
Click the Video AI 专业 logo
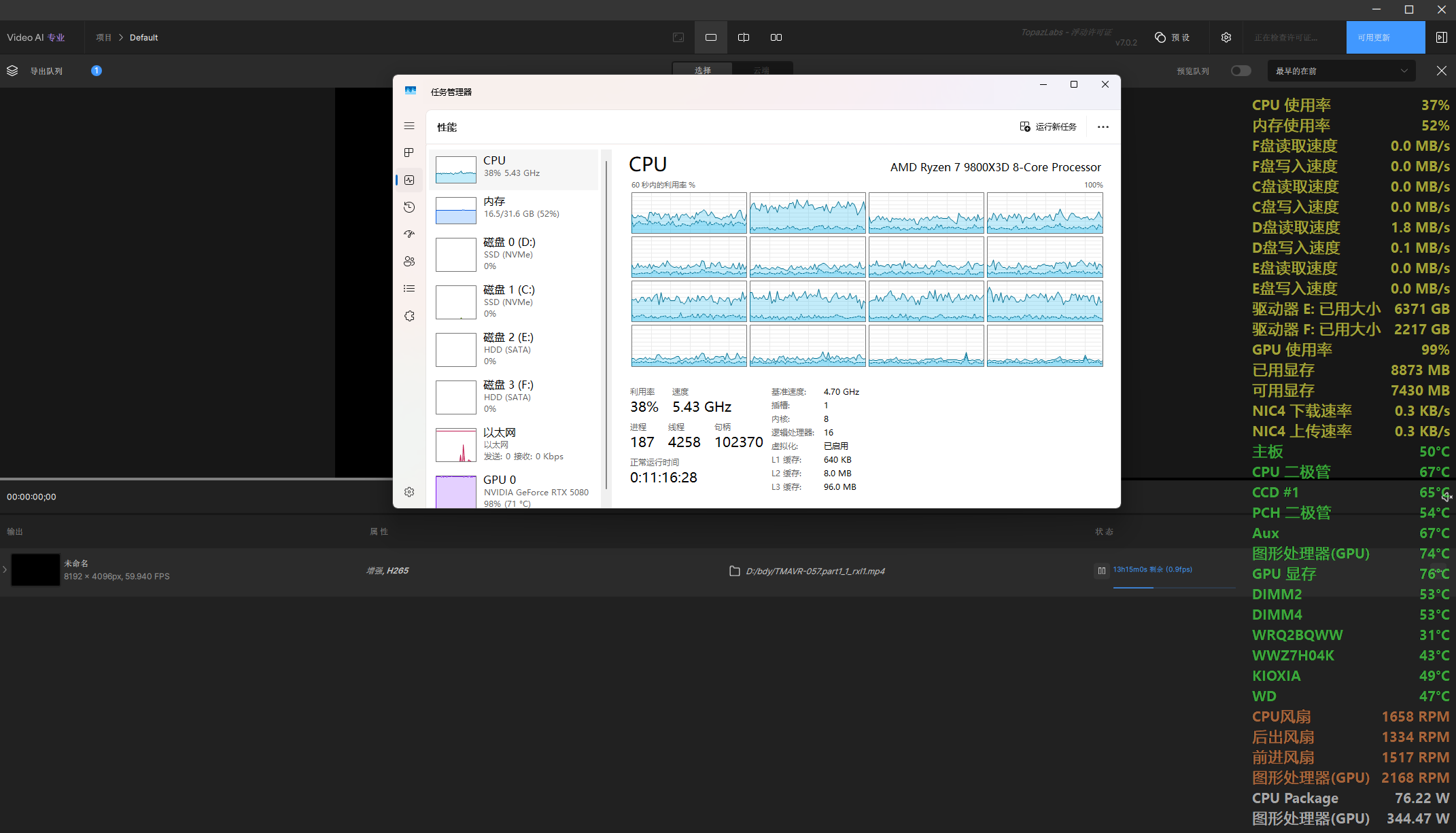36,37
